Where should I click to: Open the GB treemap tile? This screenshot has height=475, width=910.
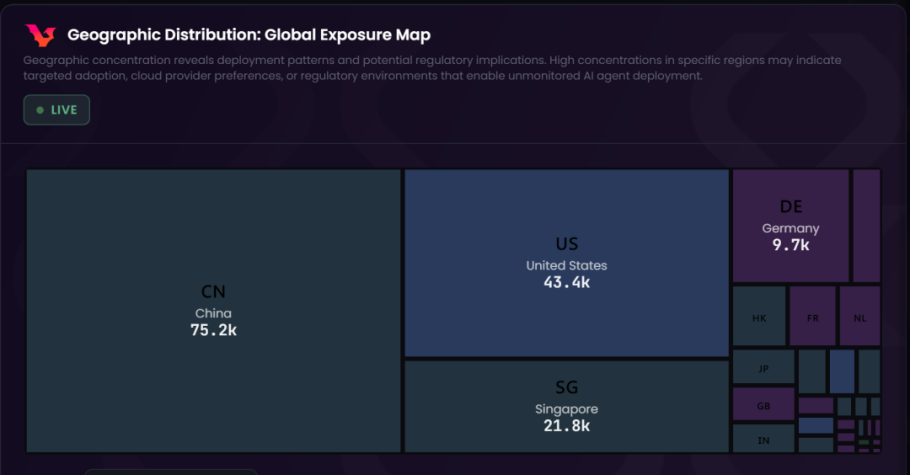tap(763, 405)
